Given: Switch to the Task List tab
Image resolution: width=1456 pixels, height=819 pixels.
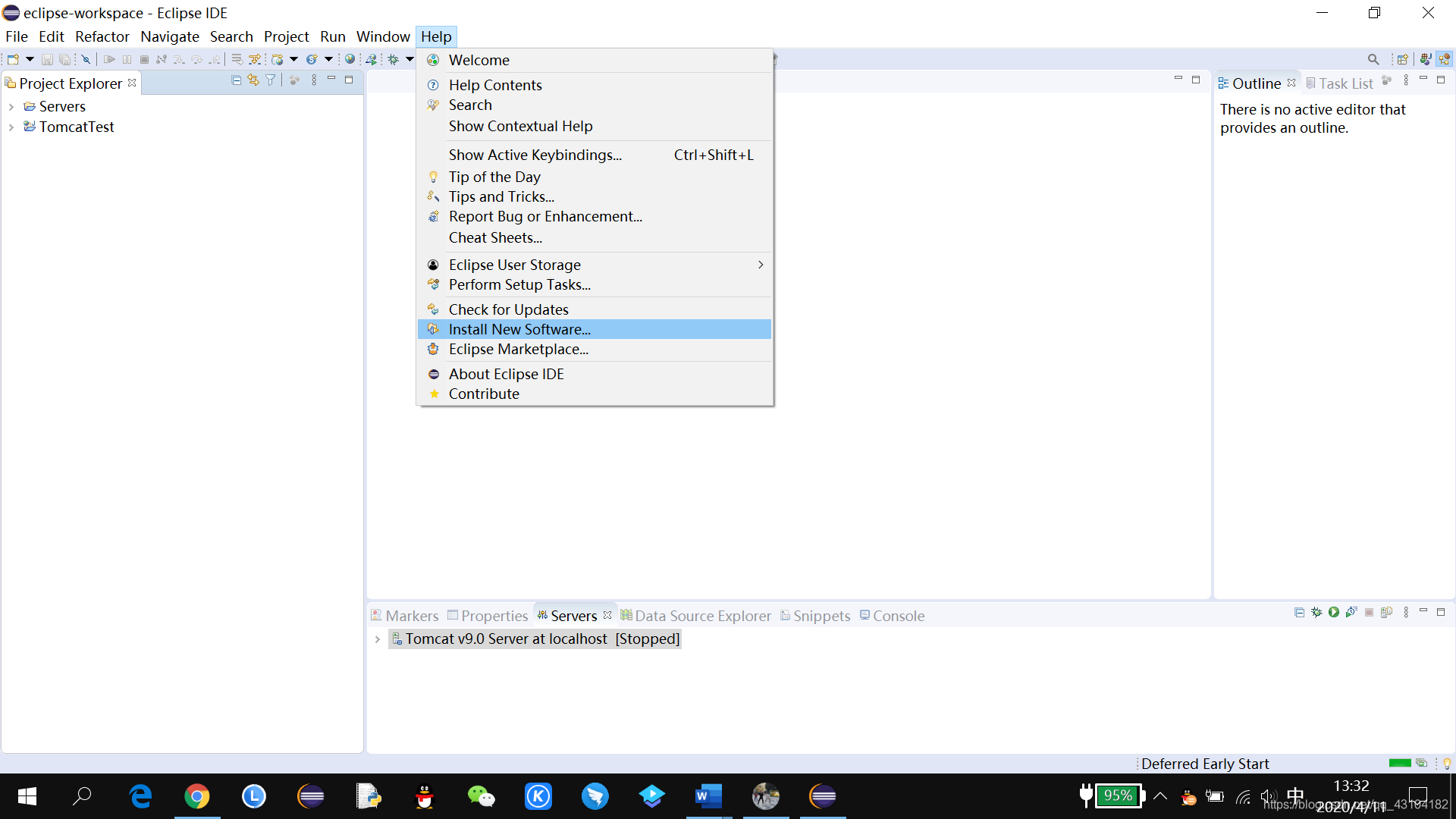Looking at the screenshot, I should click(1339, 83).
